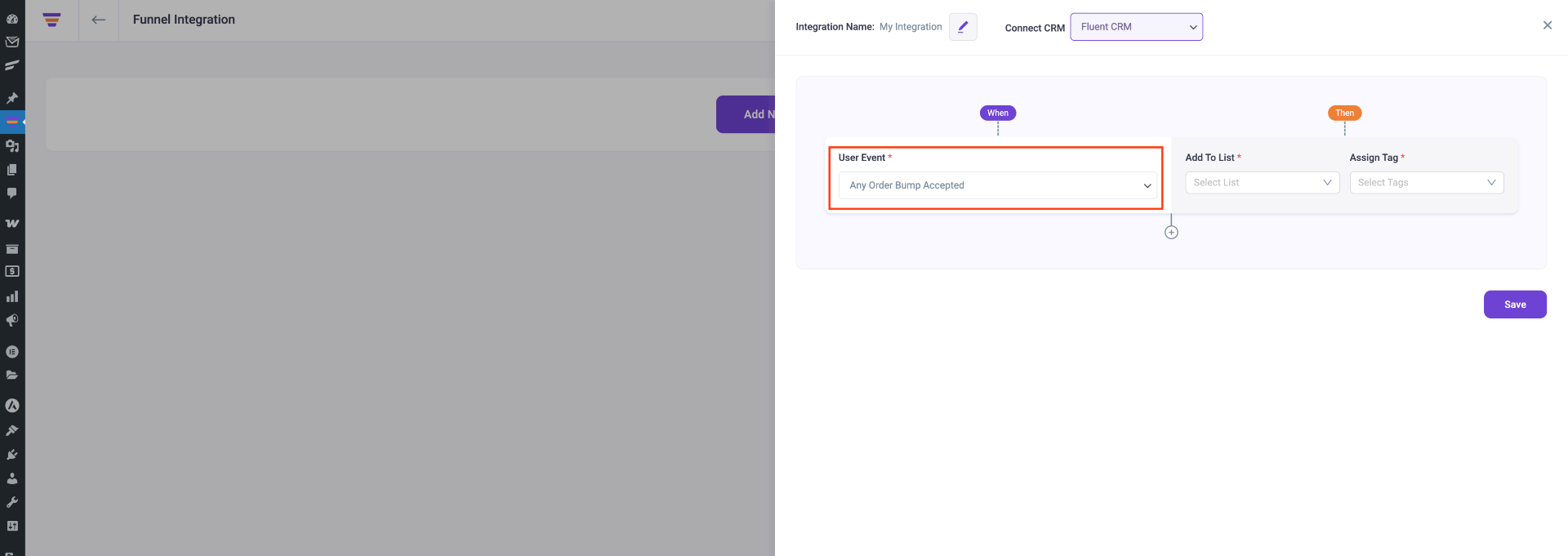Open the WordPress Dashboard sidebar icon
This screenshot has width=1568, height=556.
[x=12, y=19]
